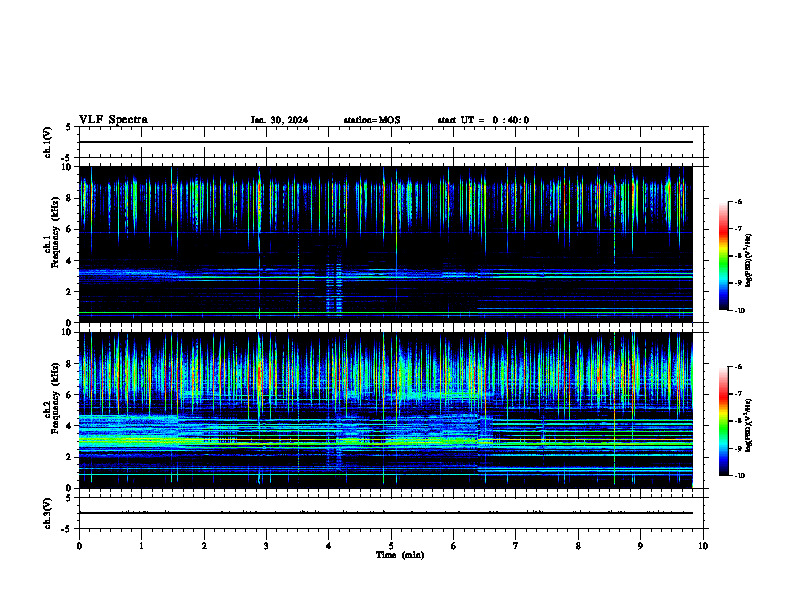Click the ch.3 voltage waveform trace
Image resolution: width=792 pixels, height=612 pixels.
point(385,513)
